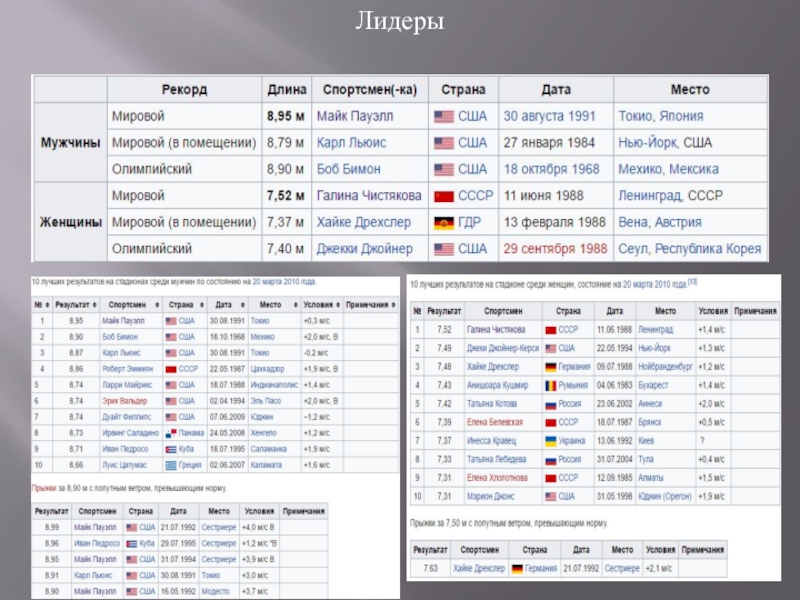Viewport: 800px width, 600px height.
Task: Click the date link 18 октября 1968
Action: 552,169
